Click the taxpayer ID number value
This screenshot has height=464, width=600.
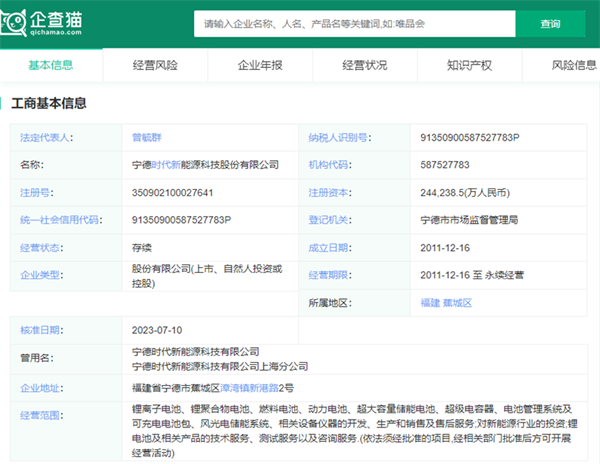pos(470,137)
